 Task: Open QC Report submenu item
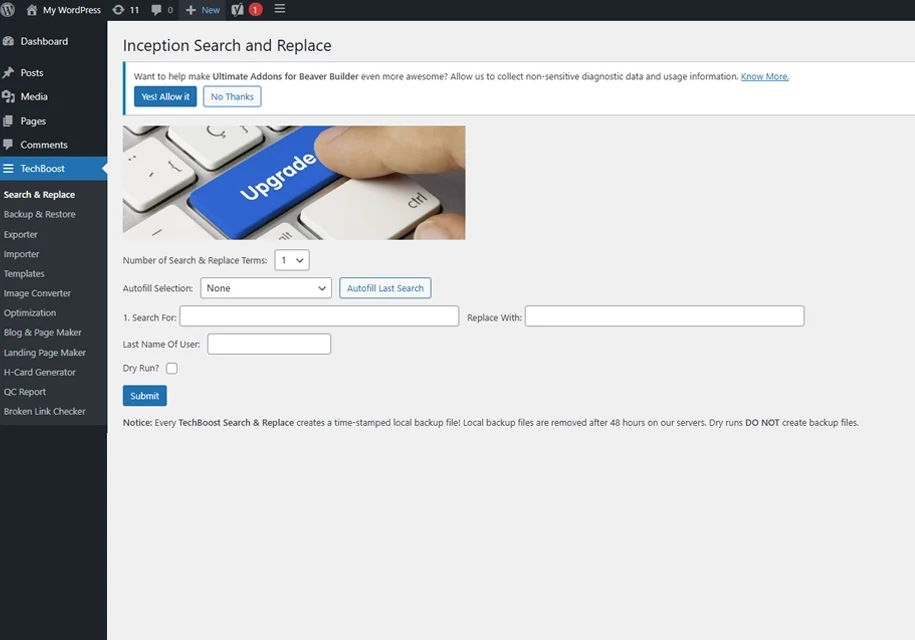point(25,392)
